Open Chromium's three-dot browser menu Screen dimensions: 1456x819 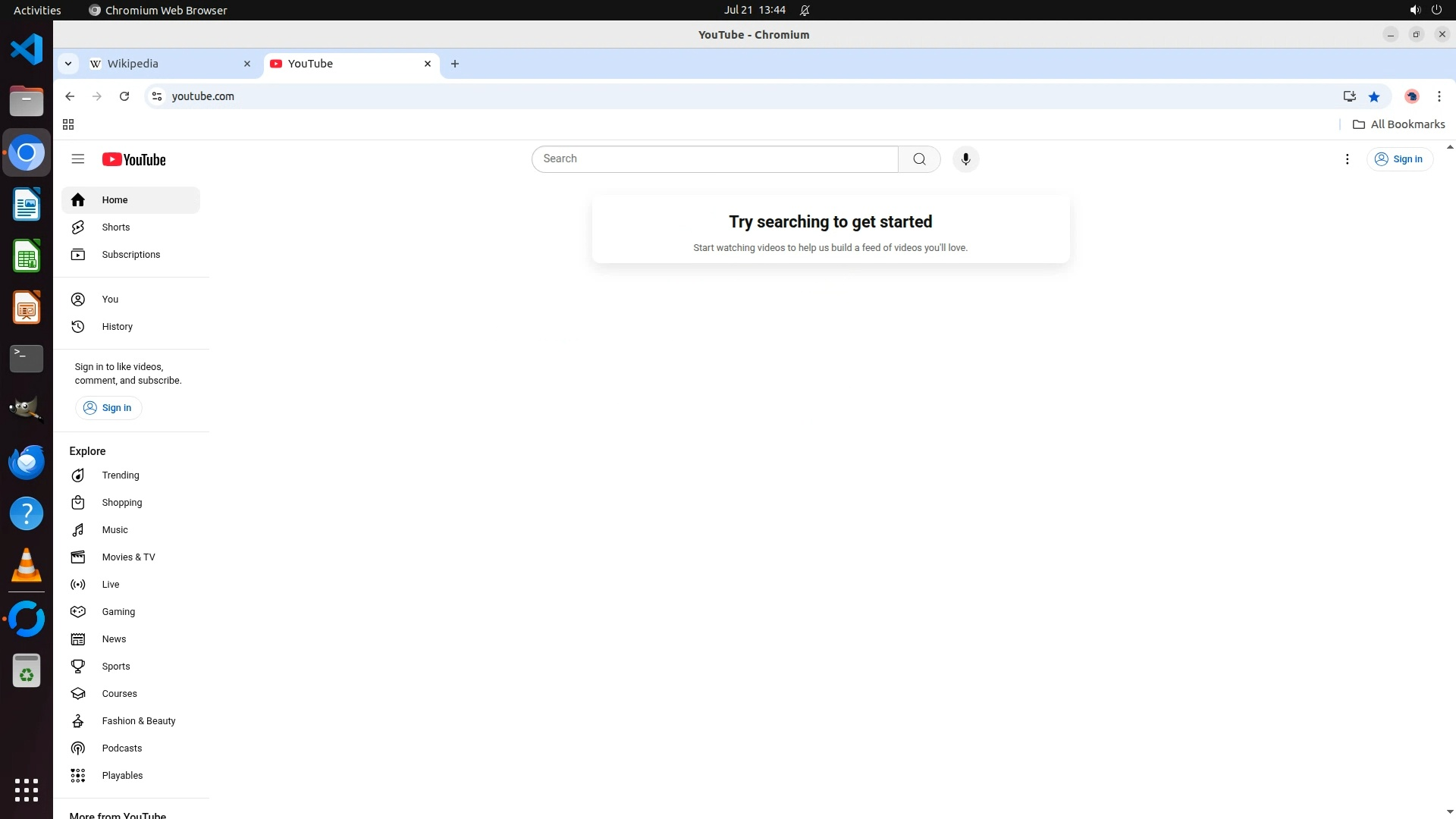[x=1439, y=96]
